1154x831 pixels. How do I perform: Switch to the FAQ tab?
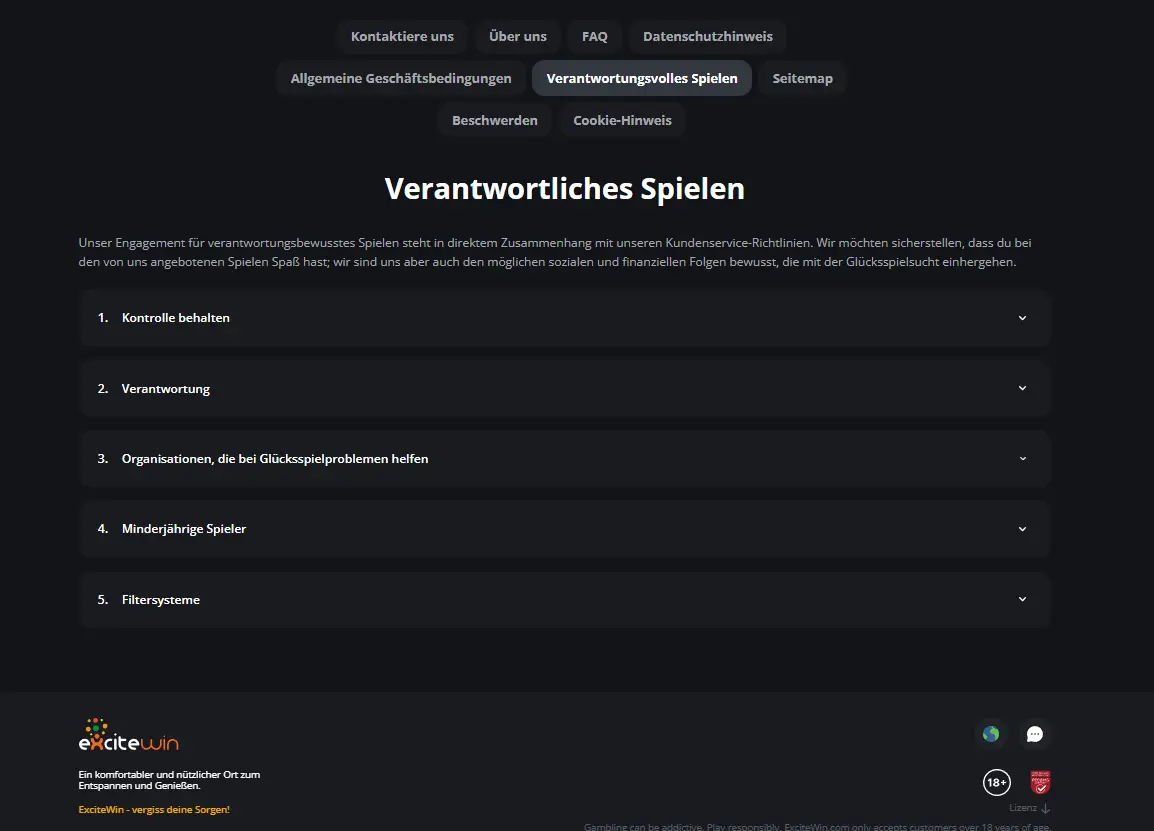pyautogui.click(x=595, y=36)
